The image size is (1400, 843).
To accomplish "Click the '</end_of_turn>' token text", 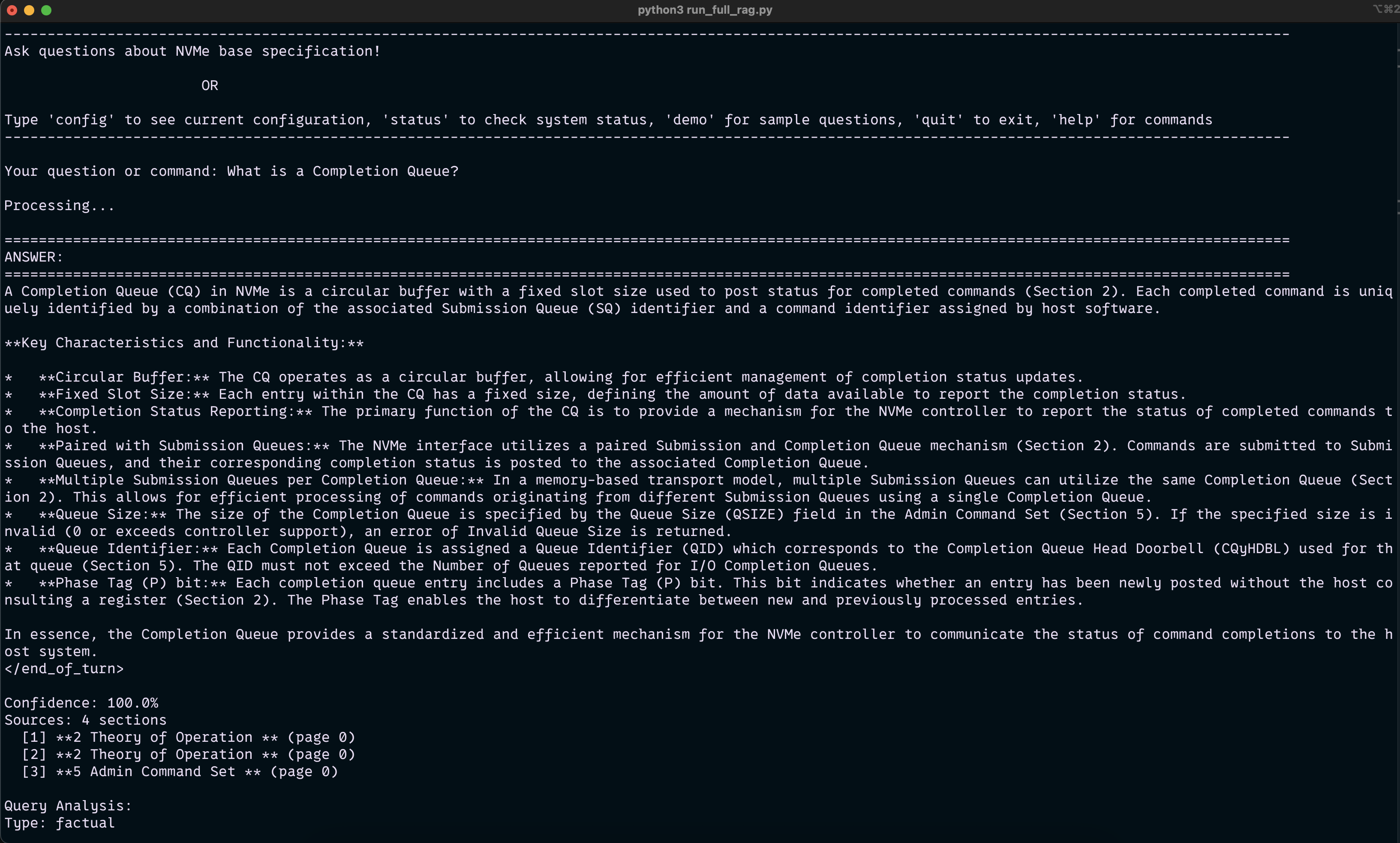I will point(63,668).
